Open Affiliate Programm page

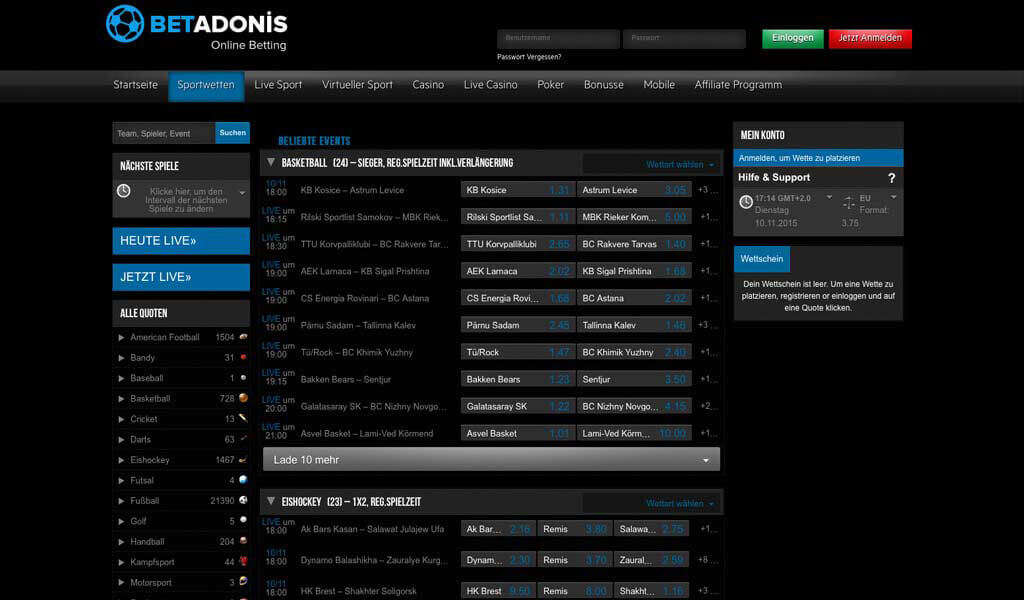coord(738,85)
